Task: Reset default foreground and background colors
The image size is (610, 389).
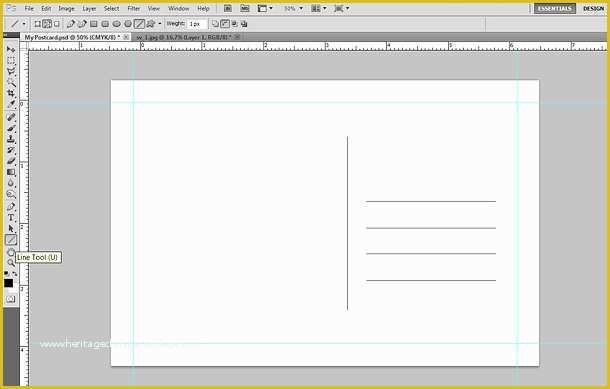Action: coord(6,274)
